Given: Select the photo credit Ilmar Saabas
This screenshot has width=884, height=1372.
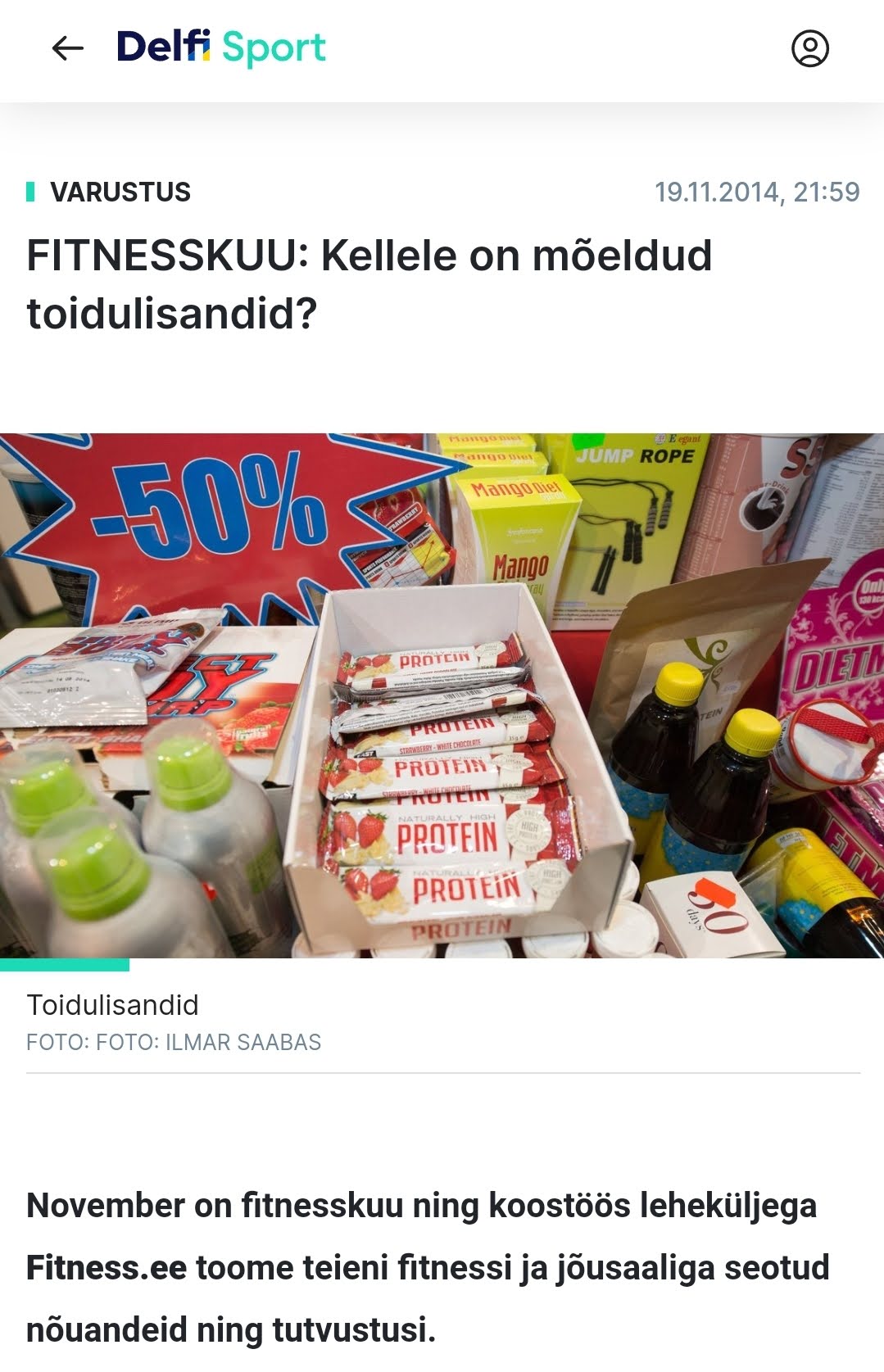Looking at the screenshot, I should click(243, 1042).
